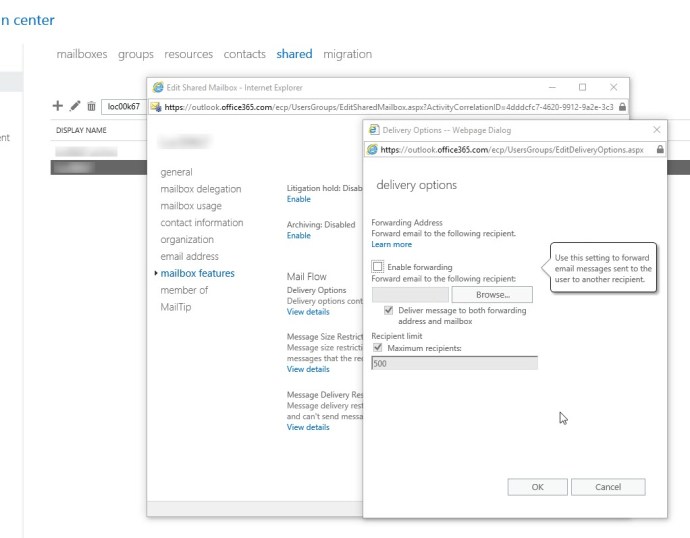The height and width of the screenshot is (538, 690).
Task: Go to the contacts tab
Action: point(244,54)
